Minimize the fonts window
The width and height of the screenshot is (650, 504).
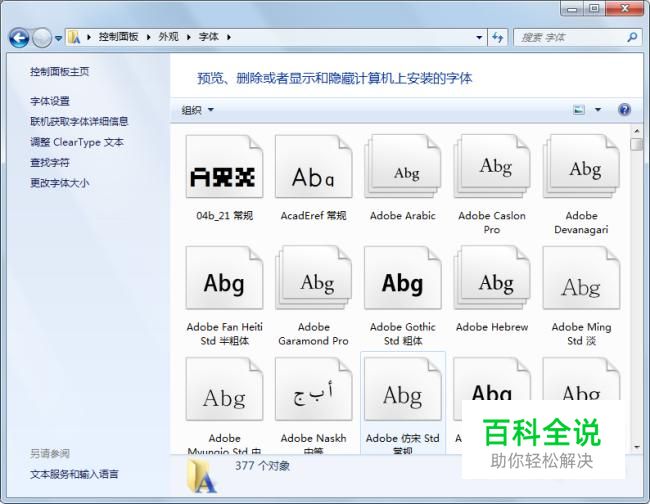[572, 9]
